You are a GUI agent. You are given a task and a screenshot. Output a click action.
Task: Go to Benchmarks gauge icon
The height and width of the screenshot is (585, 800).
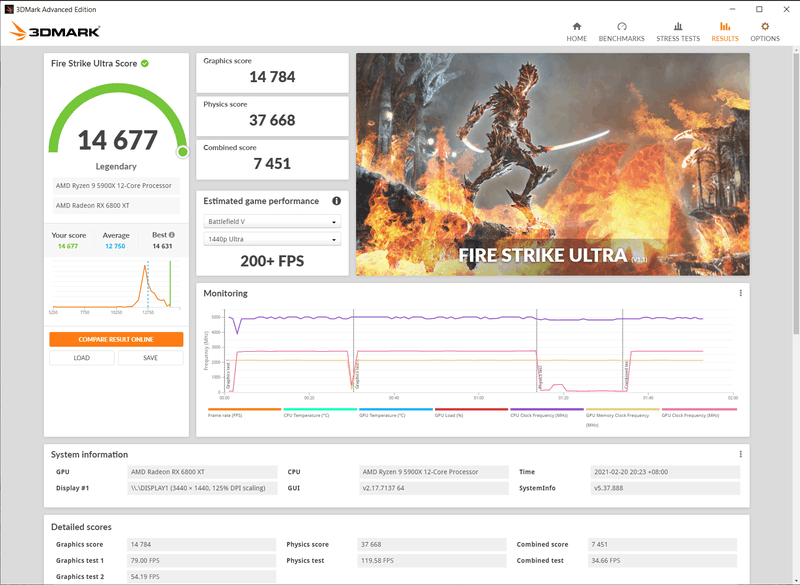[x=621, y=27]
